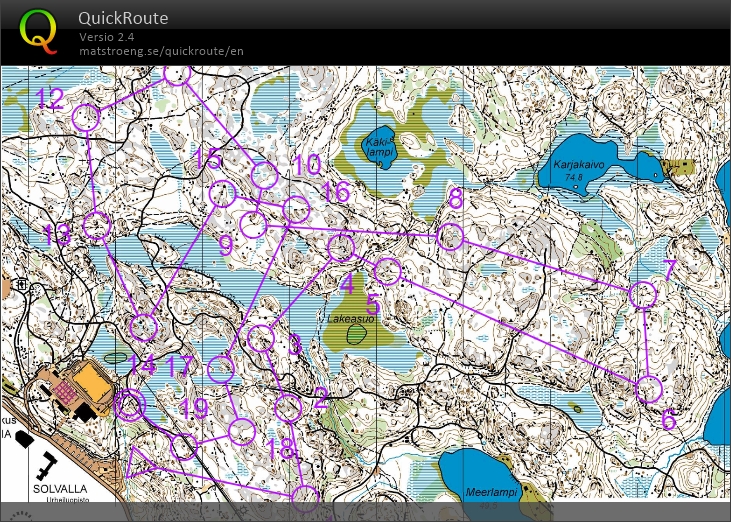Click the Meerlampi lake label
The image size is (731, 522).
(x=491, y=491)
